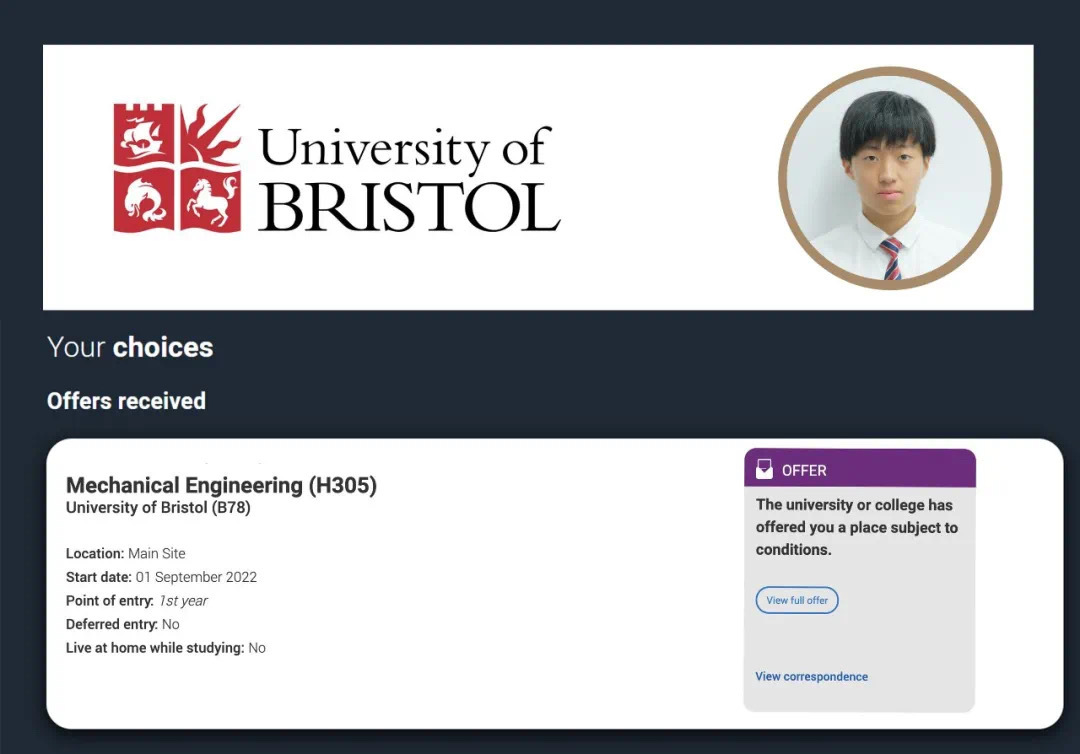Click the View full offer button

pos(797,600)
